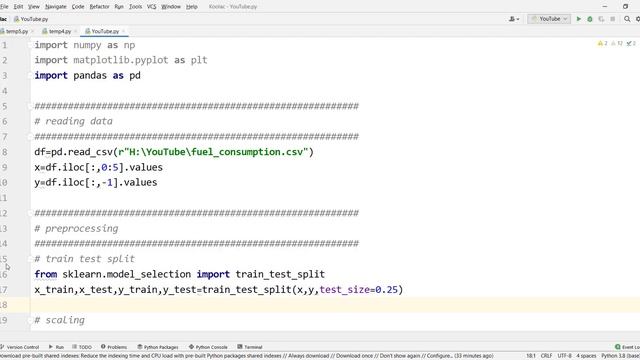Click 'import matplotlib.pyplot as plt' line
The image size is (640, 360).
click(x=121, y=60)
